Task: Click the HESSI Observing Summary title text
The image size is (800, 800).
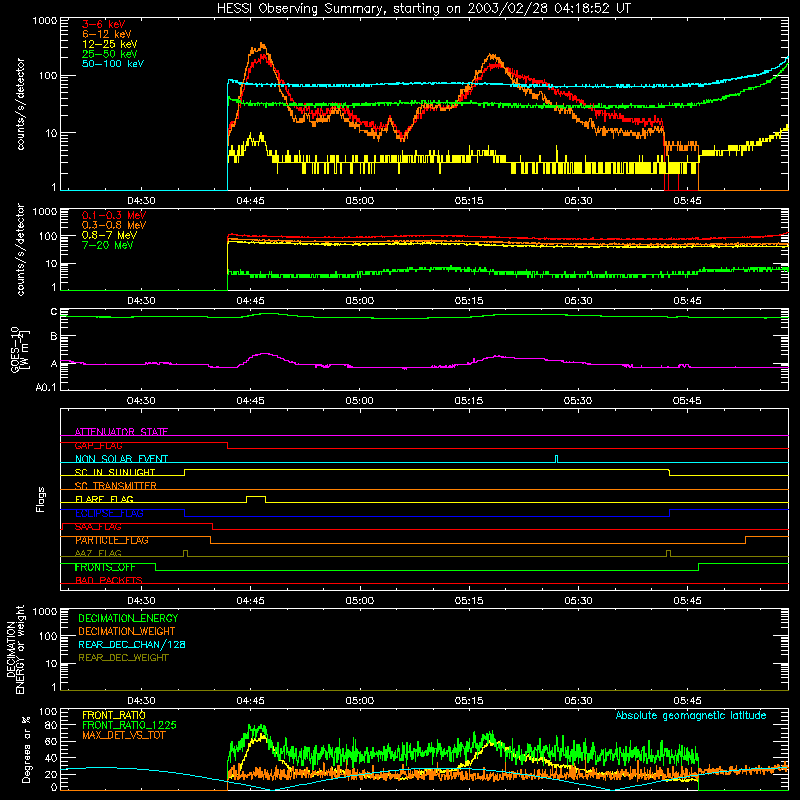Action: point(423,9)
